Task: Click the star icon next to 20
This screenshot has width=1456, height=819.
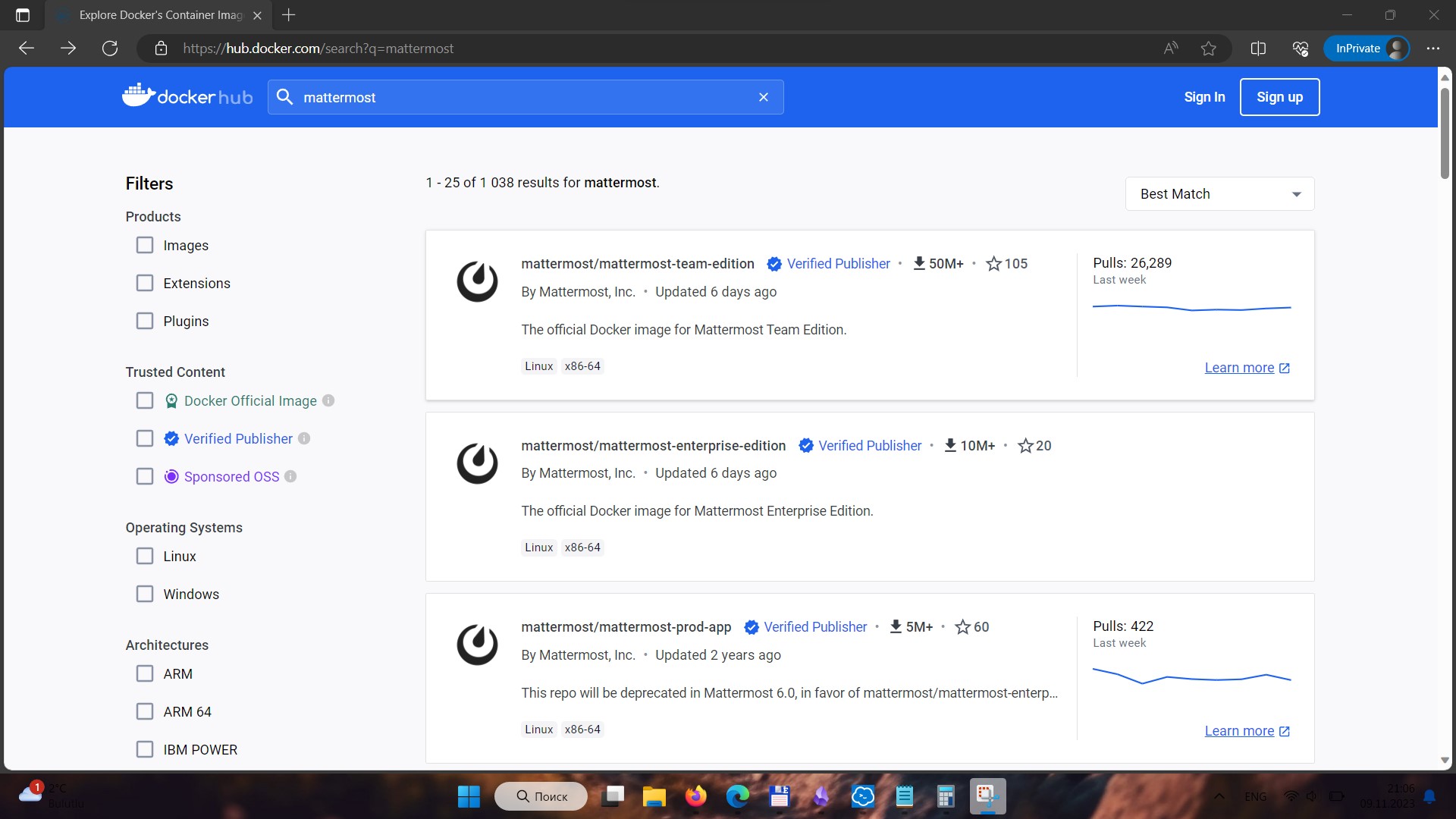Action: coord(1025,445)
